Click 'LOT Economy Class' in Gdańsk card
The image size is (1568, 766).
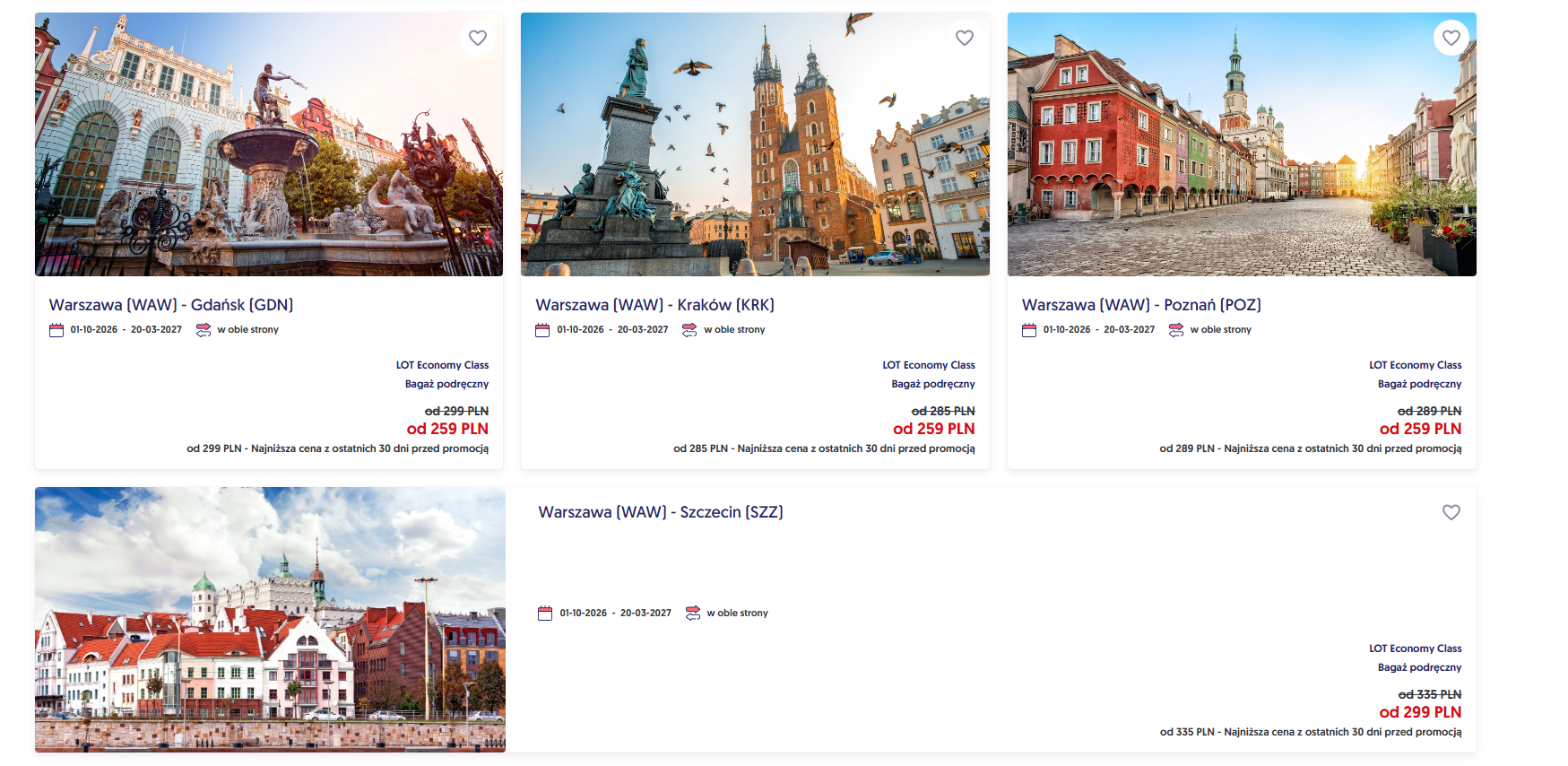[442, 365]
